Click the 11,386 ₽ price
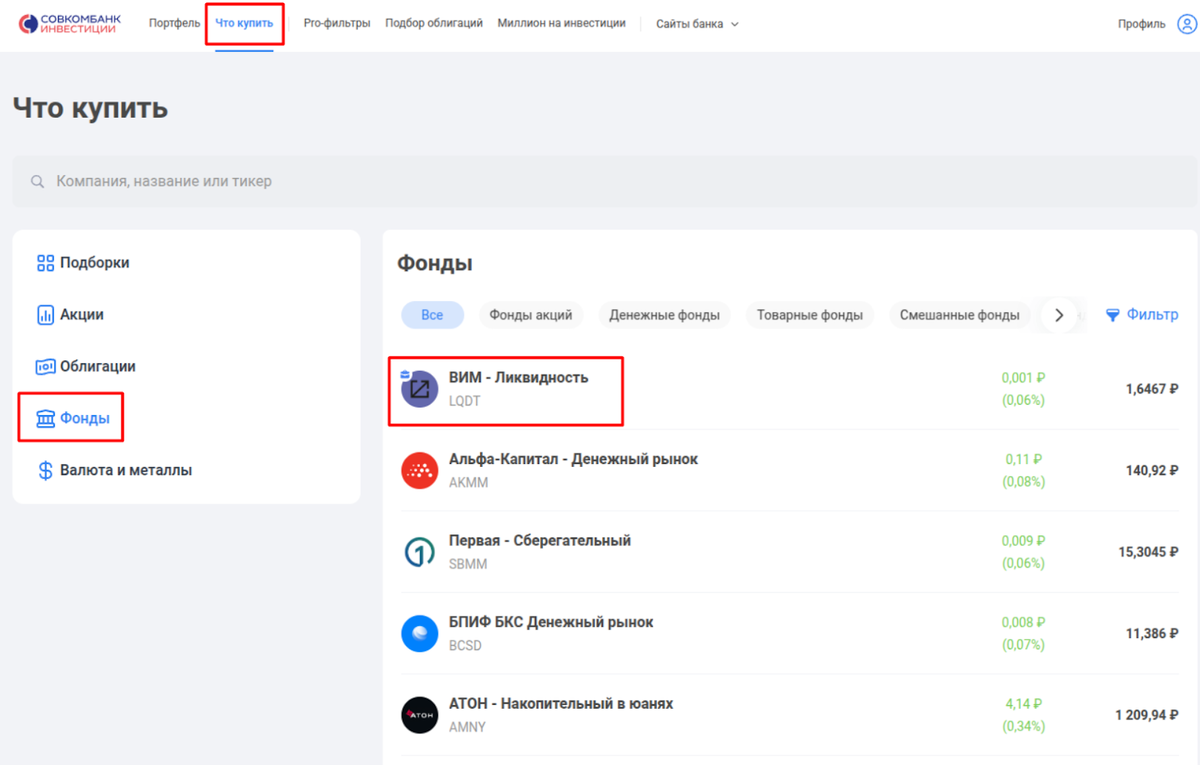Screen dimensions: 1200x765 point(1152,633)
